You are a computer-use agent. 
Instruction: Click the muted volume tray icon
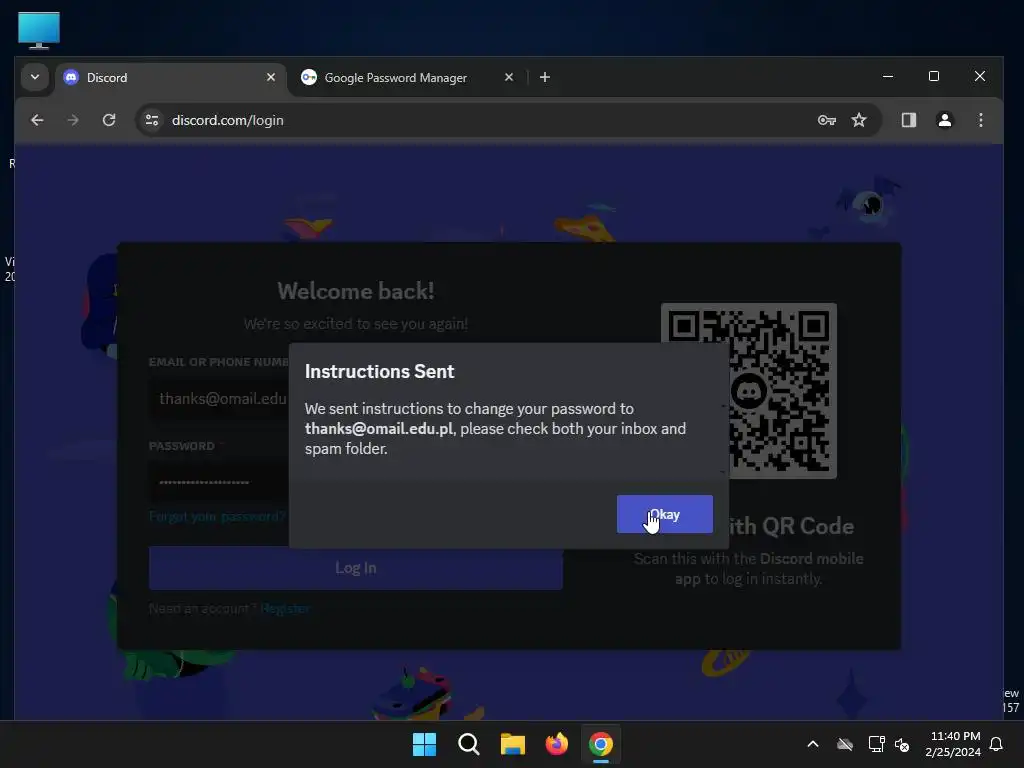[x=902, y=744]
